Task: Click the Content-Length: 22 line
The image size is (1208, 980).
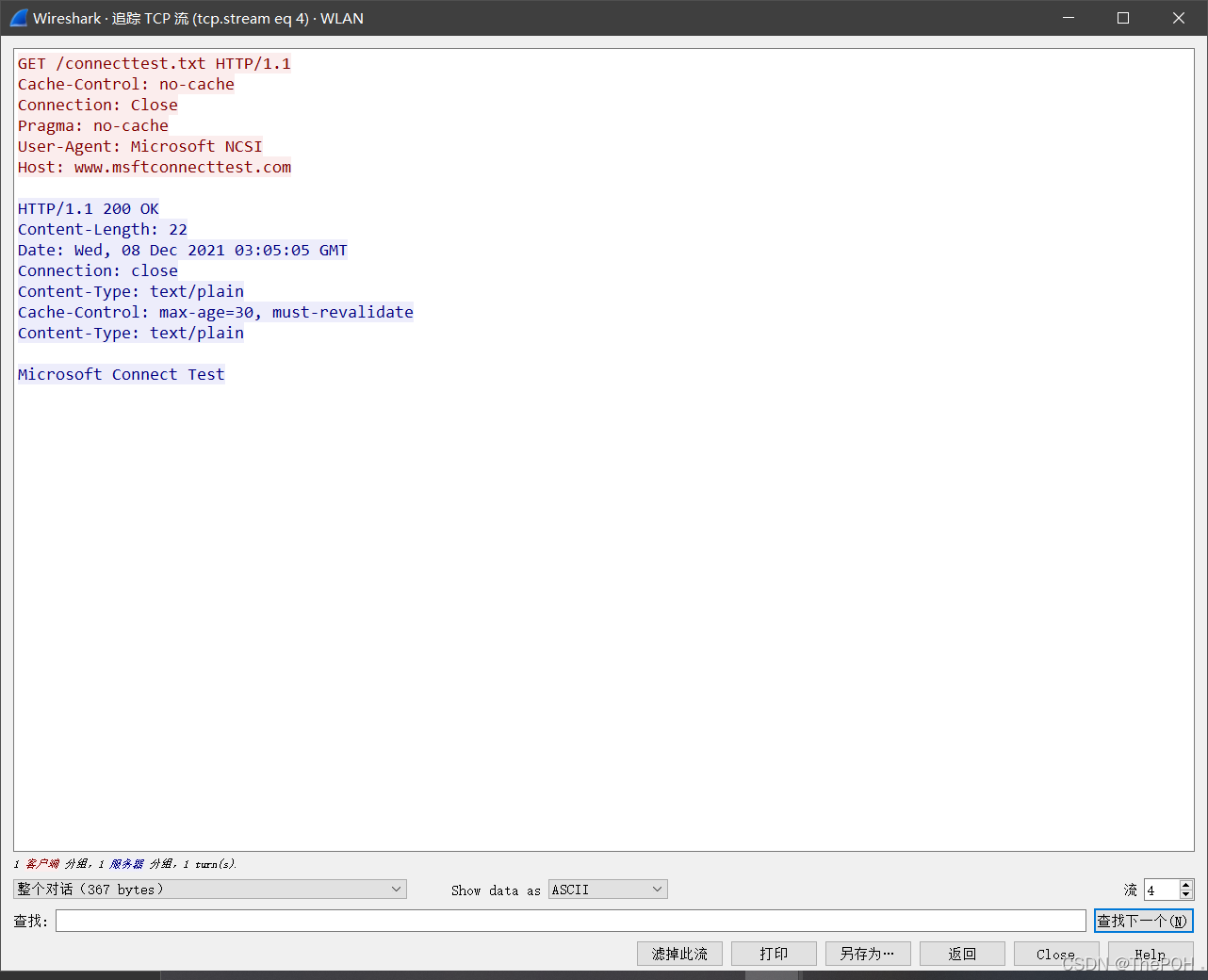Action: (x=103, y=229)
